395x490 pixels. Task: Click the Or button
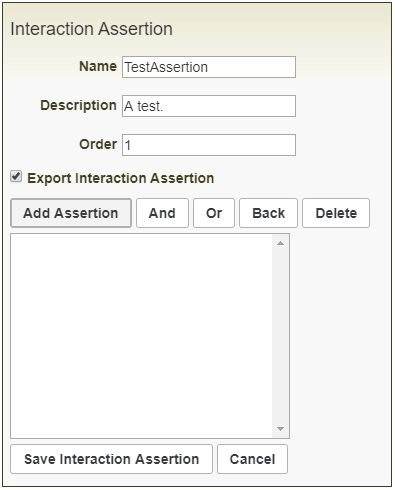[x=214, y=213]
